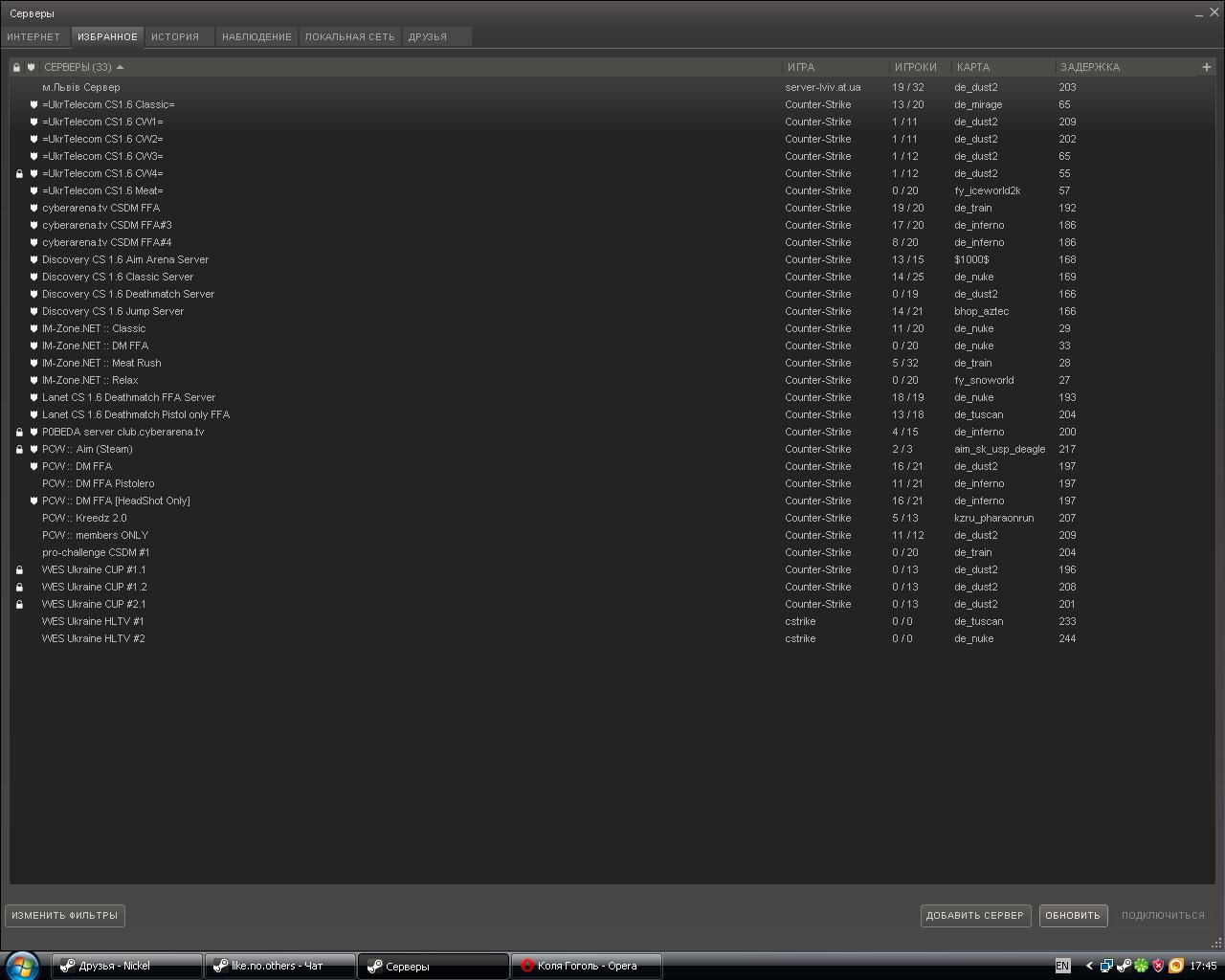Select the cyberarena.tv CSDM FFA#4 server
Image resolution: width=1225 pixels, height=980 pixels.
click(x=612, y=242)
